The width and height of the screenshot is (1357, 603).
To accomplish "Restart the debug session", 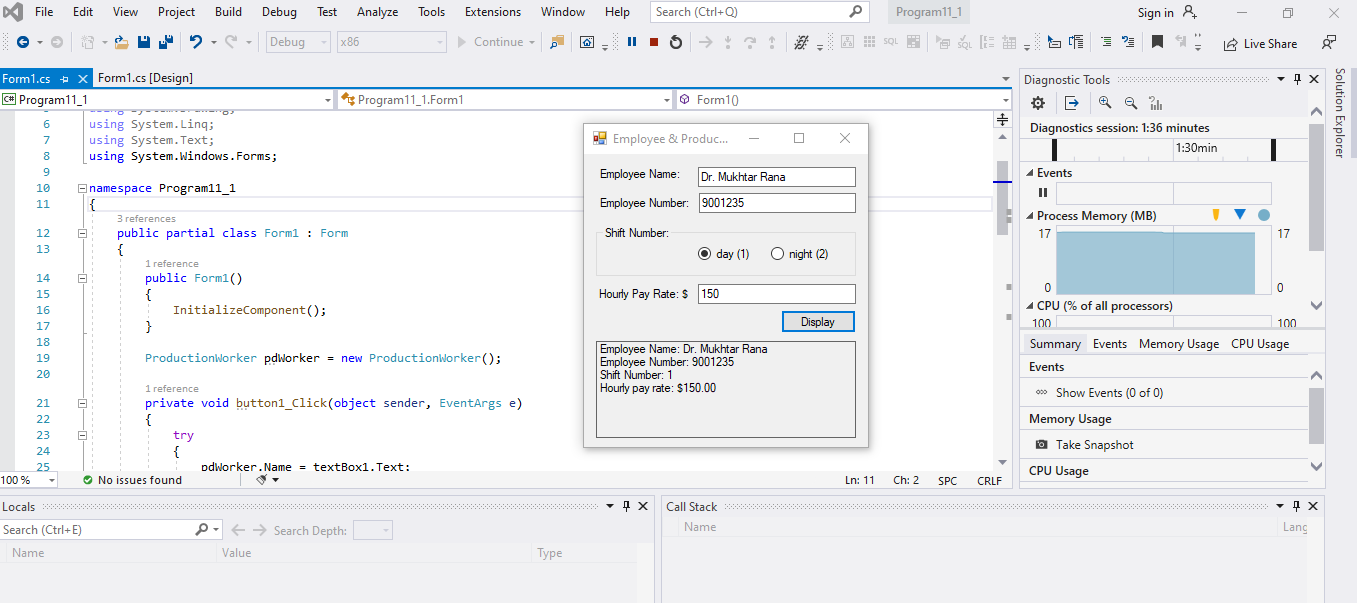I will click(676, 43).
